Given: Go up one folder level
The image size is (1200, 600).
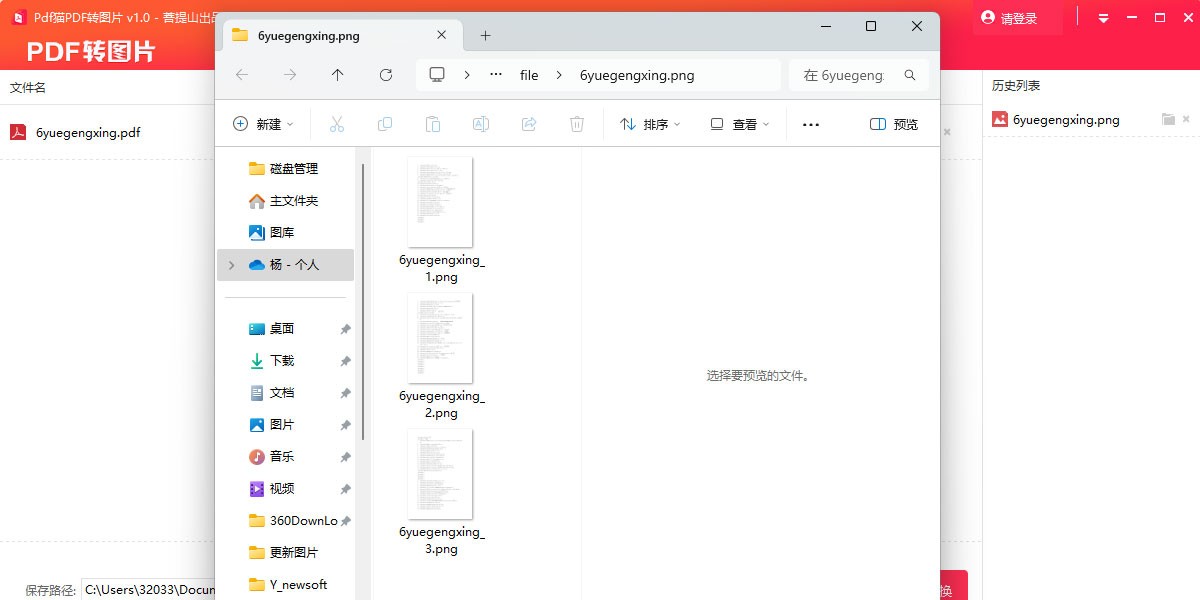Looking at the screenshot, I should (x=338, y=75).
